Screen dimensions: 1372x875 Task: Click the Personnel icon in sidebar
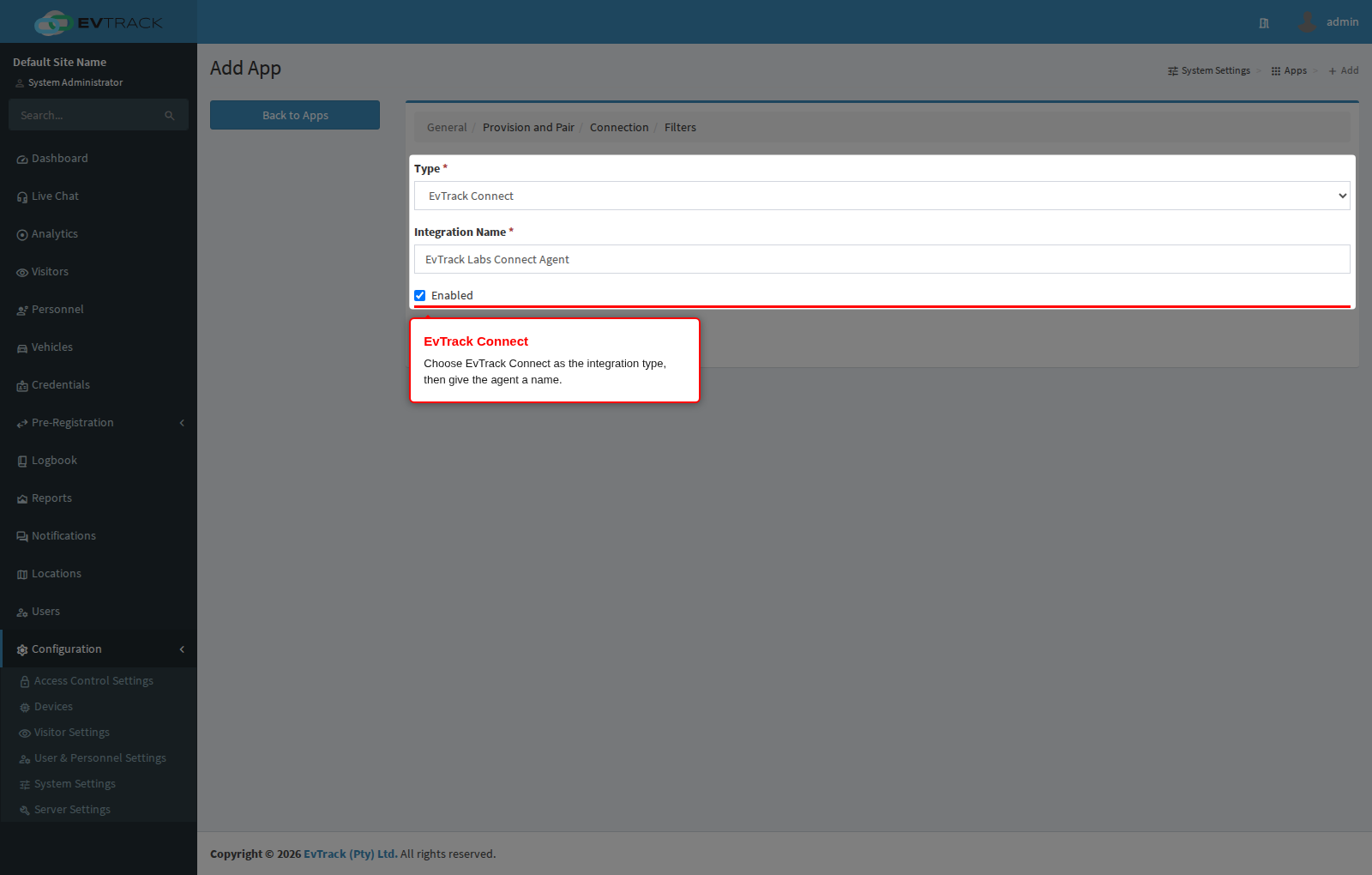pyautogui.click(x=22, y=311)
